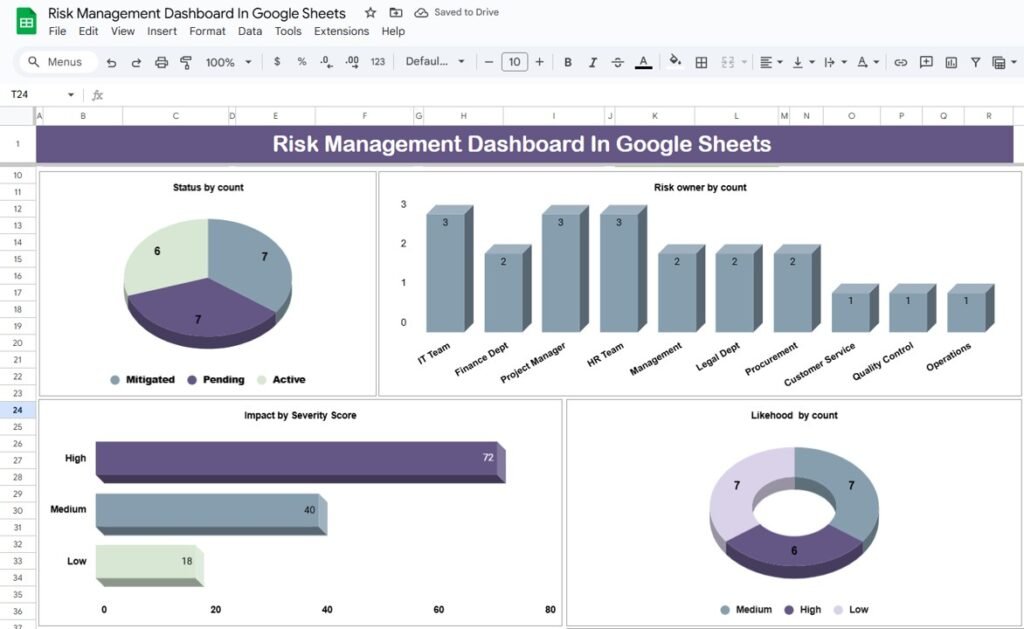Open the Extensions menu

341,31
